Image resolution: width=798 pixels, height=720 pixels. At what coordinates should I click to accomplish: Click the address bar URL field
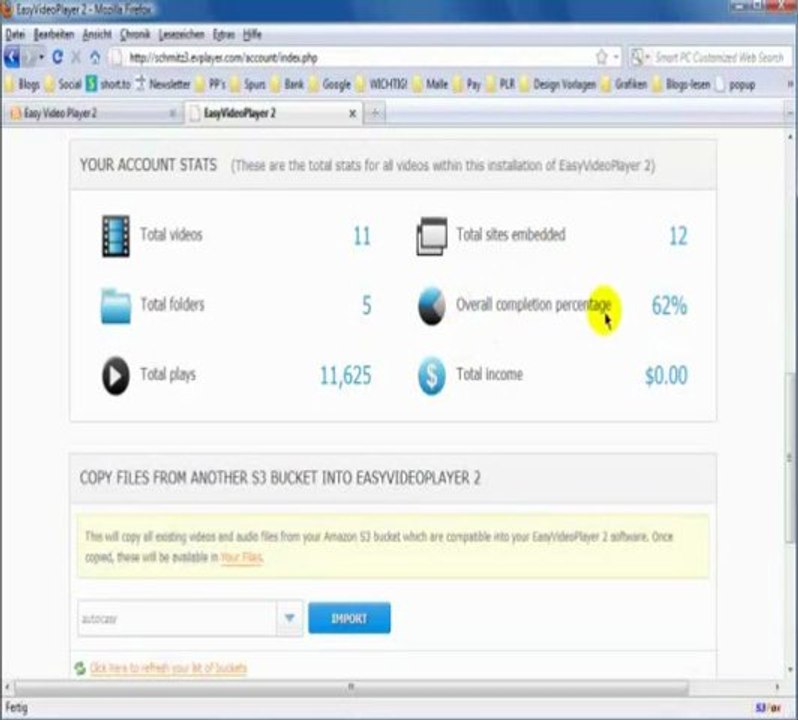pyautogui.click(x=351, y=57)
